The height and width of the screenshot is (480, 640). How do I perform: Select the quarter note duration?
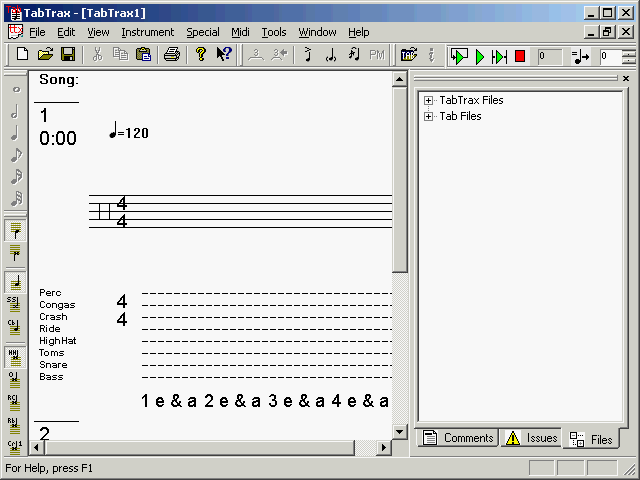(x=16, y=133)
